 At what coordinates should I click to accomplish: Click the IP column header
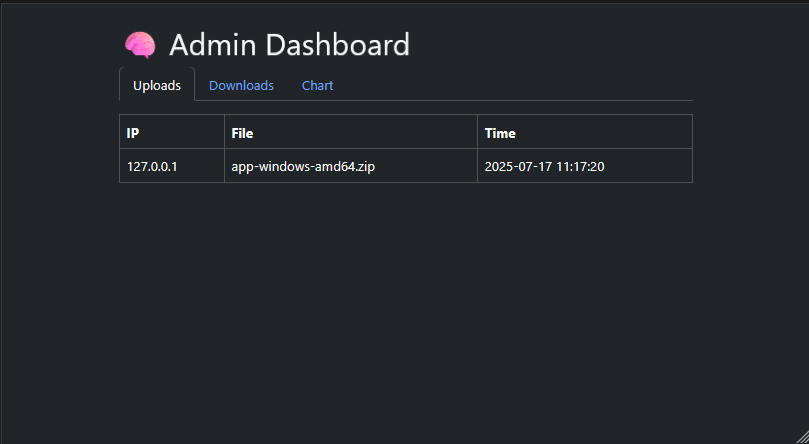[133, 133]
